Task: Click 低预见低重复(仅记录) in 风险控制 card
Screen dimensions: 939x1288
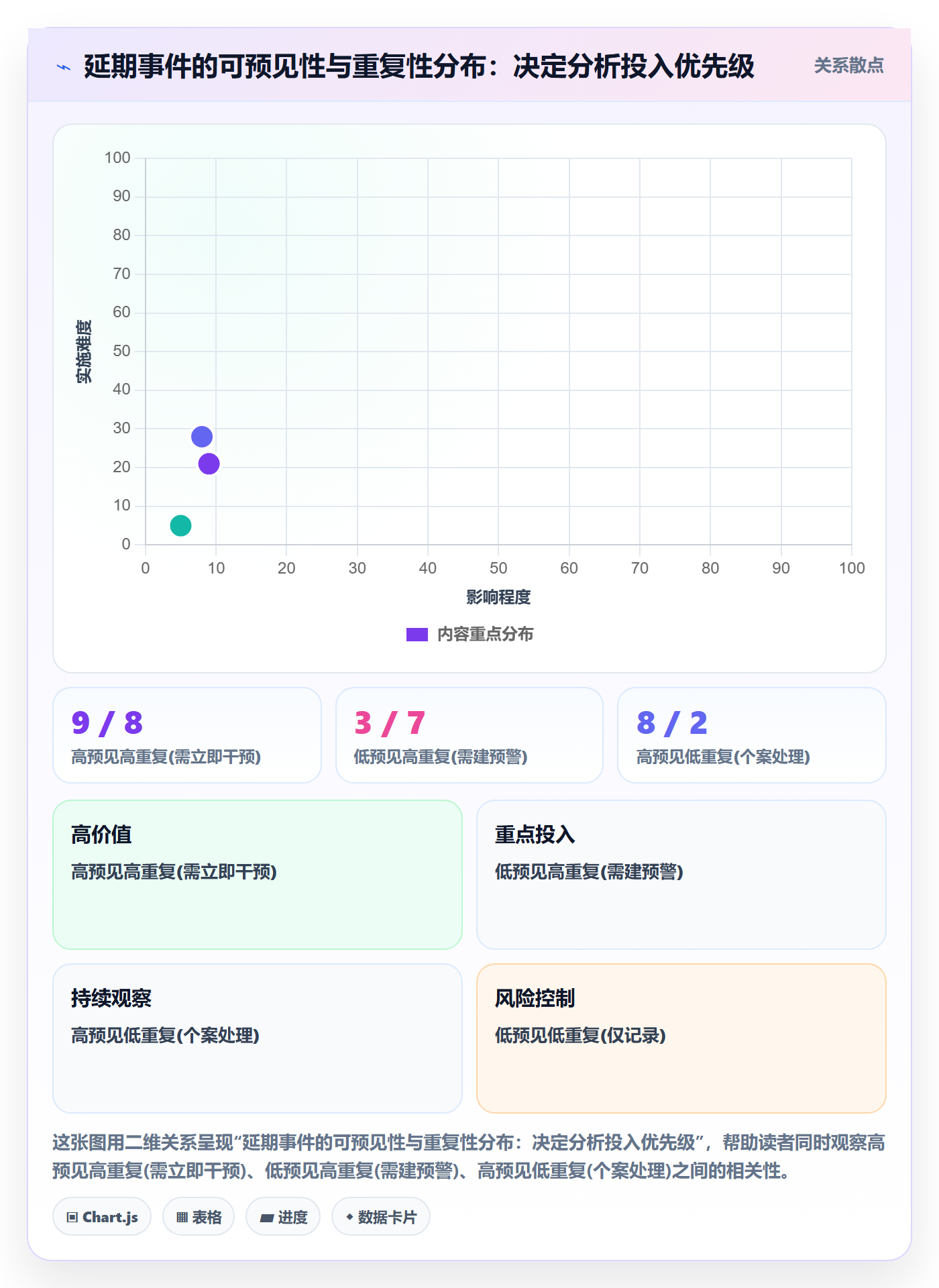Action: 580,1036
